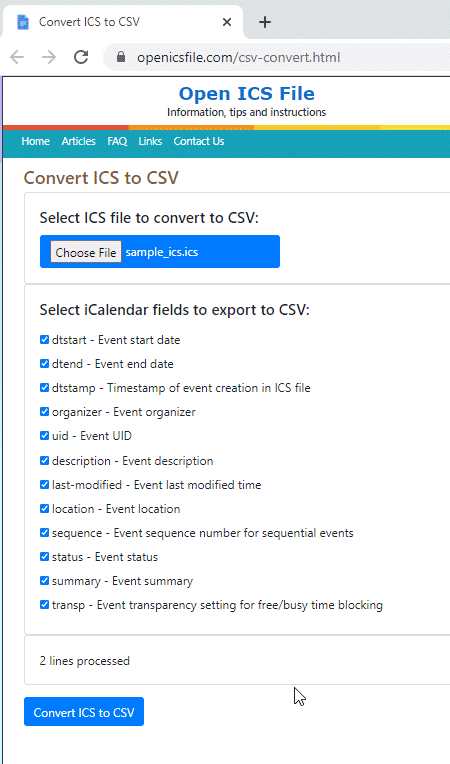Click the browser forward arrow
The image size is (450, 764).
pos(49,57)
